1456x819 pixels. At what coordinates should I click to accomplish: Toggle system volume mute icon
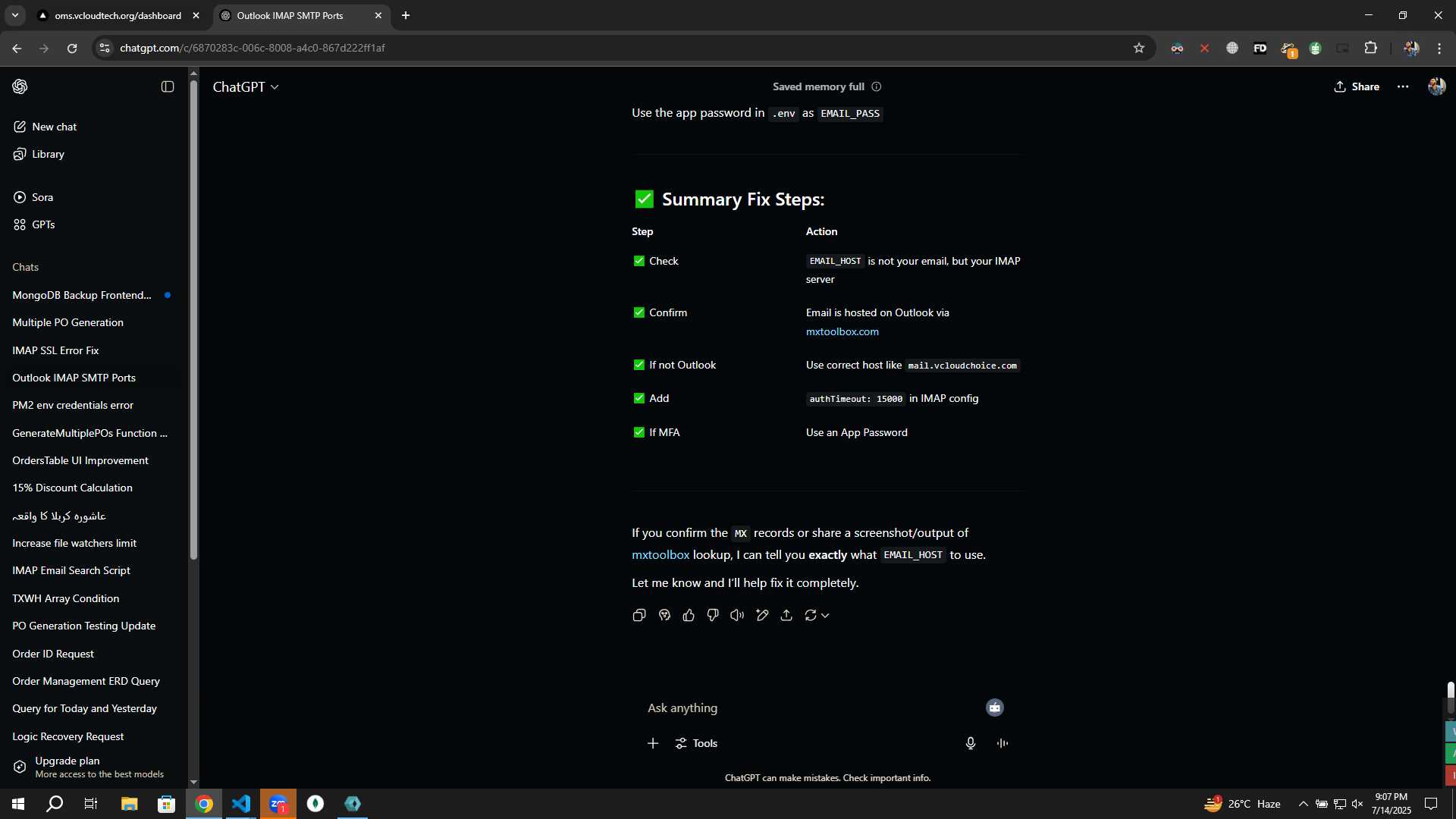[1357, 804]
